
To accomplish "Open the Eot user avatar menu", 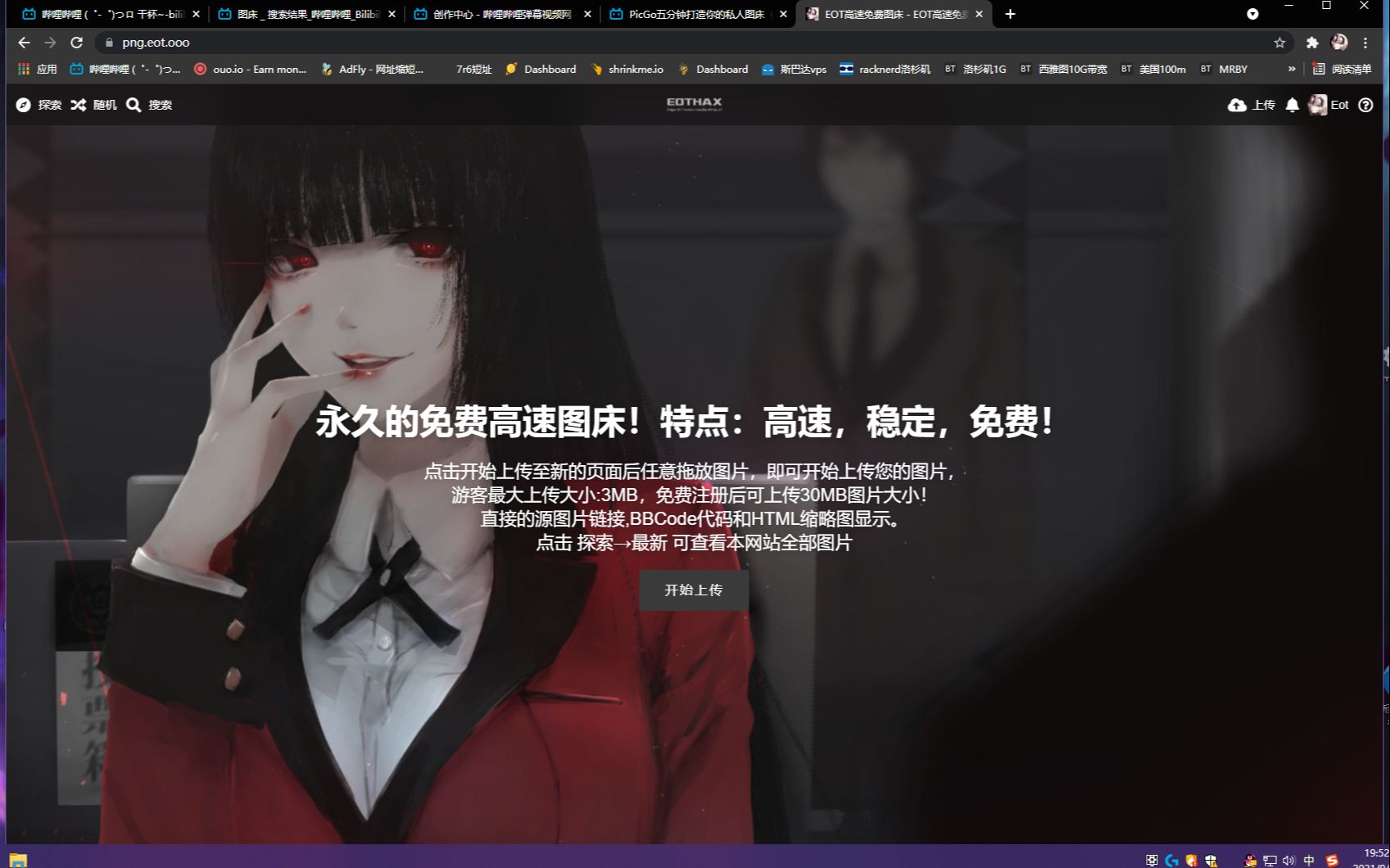I will pyautogui.click(x=1319, y=105).
